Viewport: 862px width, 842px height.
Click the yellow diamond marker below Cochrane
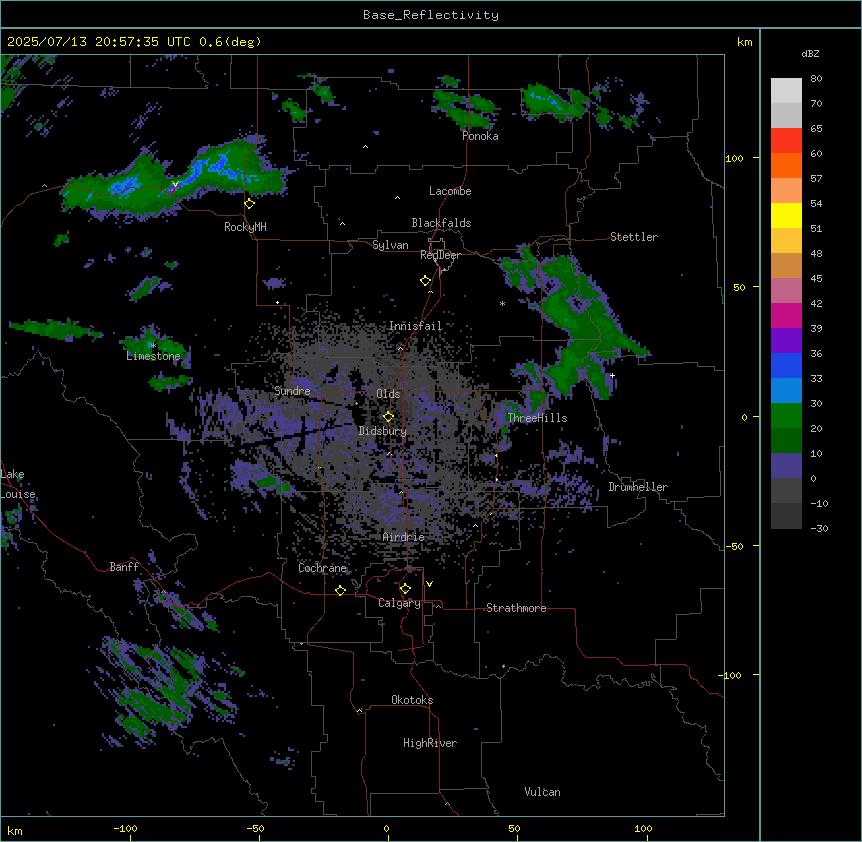coord(340,590)
